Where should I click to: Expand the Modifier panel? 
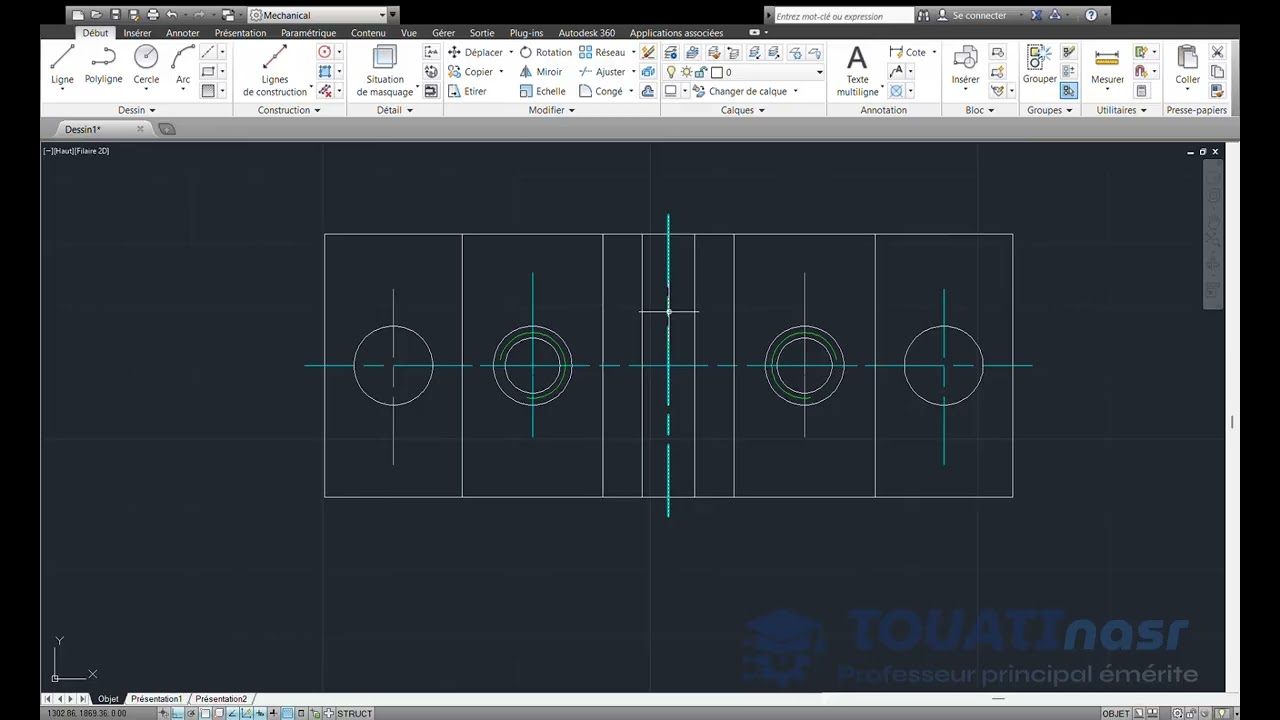(x=552, y=110)
